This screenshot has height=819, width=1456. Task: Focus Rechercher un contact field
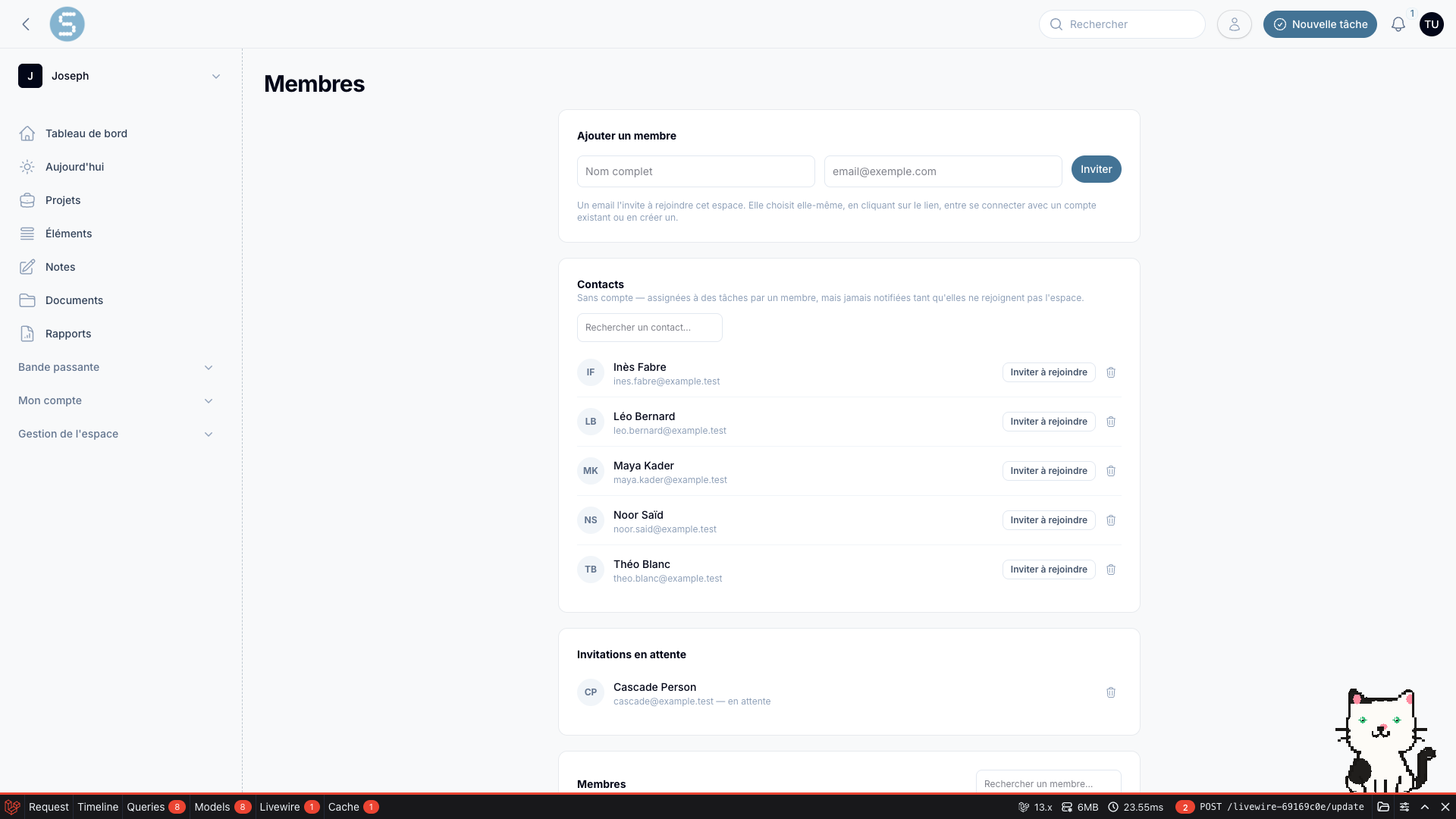[649, 328]
